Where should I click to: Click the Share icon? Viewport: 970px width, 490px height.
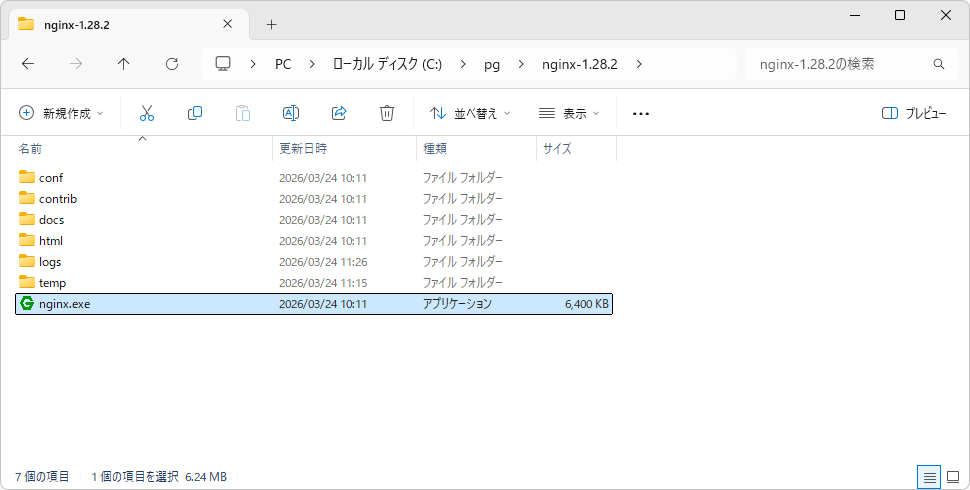339,113
